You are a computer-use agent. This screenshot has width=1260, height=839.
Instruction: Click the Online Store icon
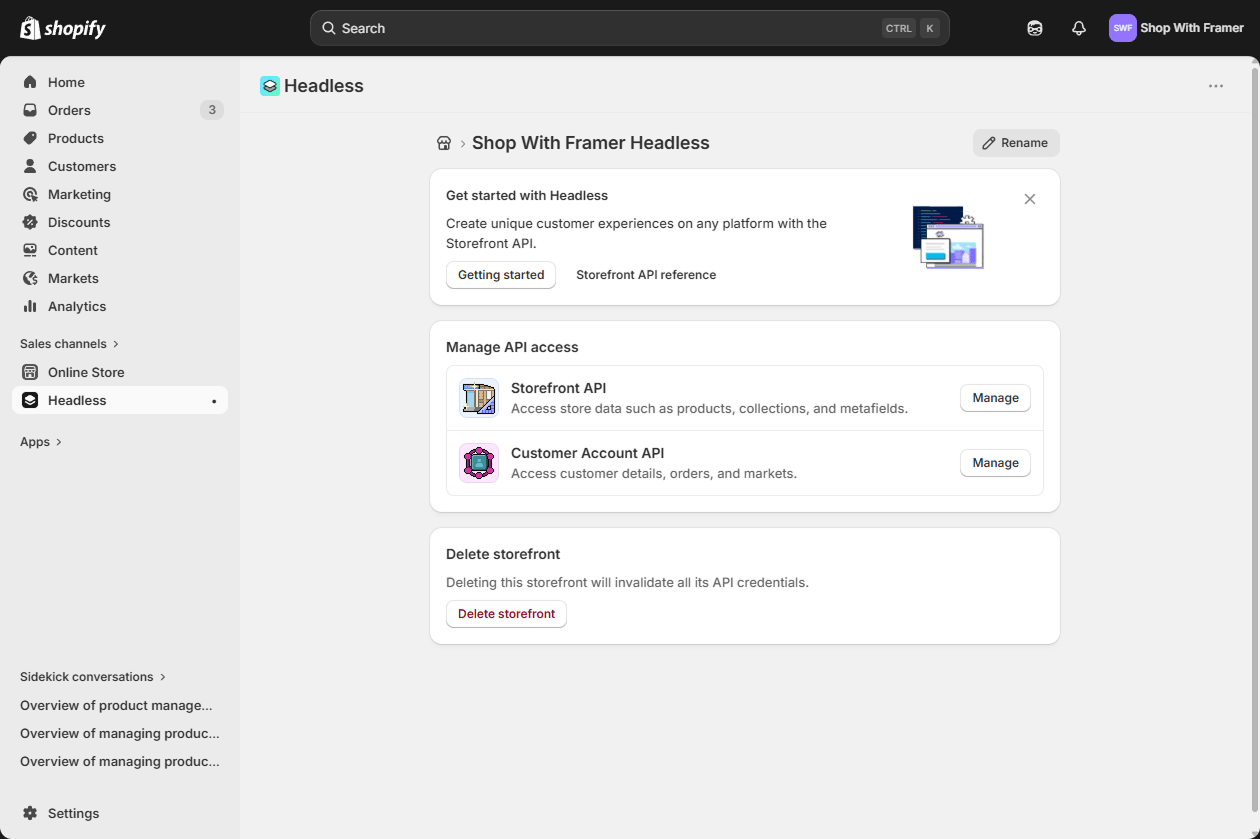[x=30, y=372]
